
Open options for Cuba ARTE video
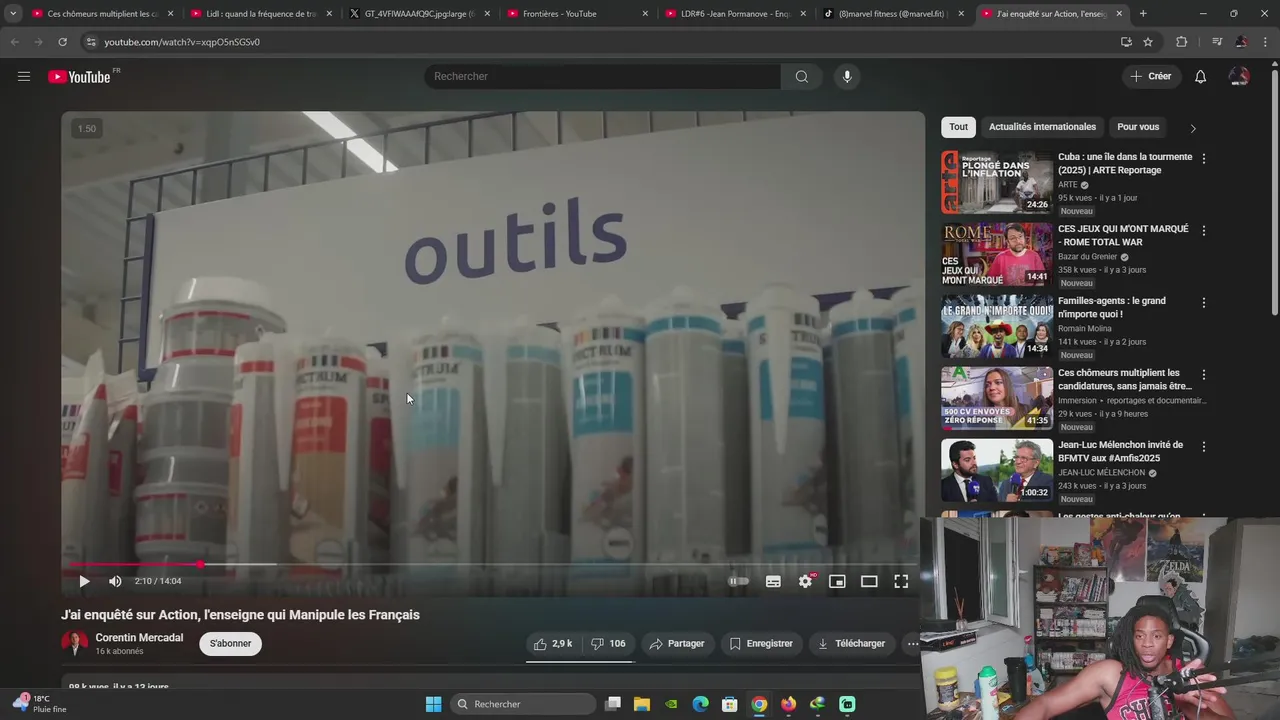click(x=1203, y=159)
